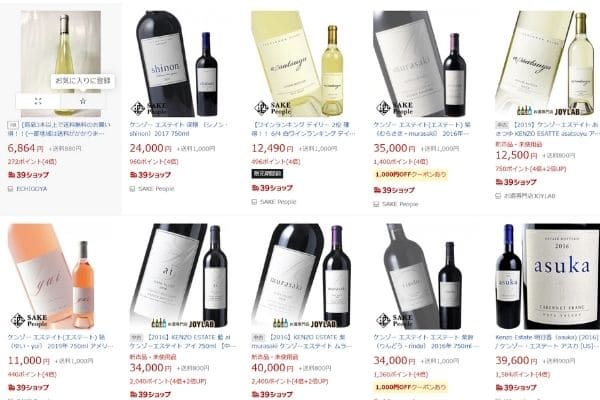Click the shop icon beside JOYLAB seller name
The height and width of the screenshot is (400, 600).
coord(498,196)
